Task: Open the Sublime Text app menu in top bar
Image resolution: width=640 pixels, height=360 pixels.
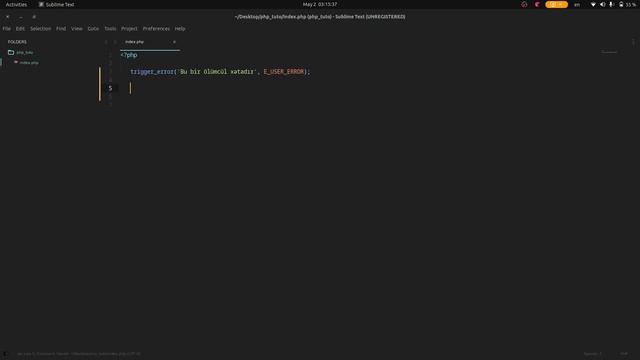Action: [56, 4]
